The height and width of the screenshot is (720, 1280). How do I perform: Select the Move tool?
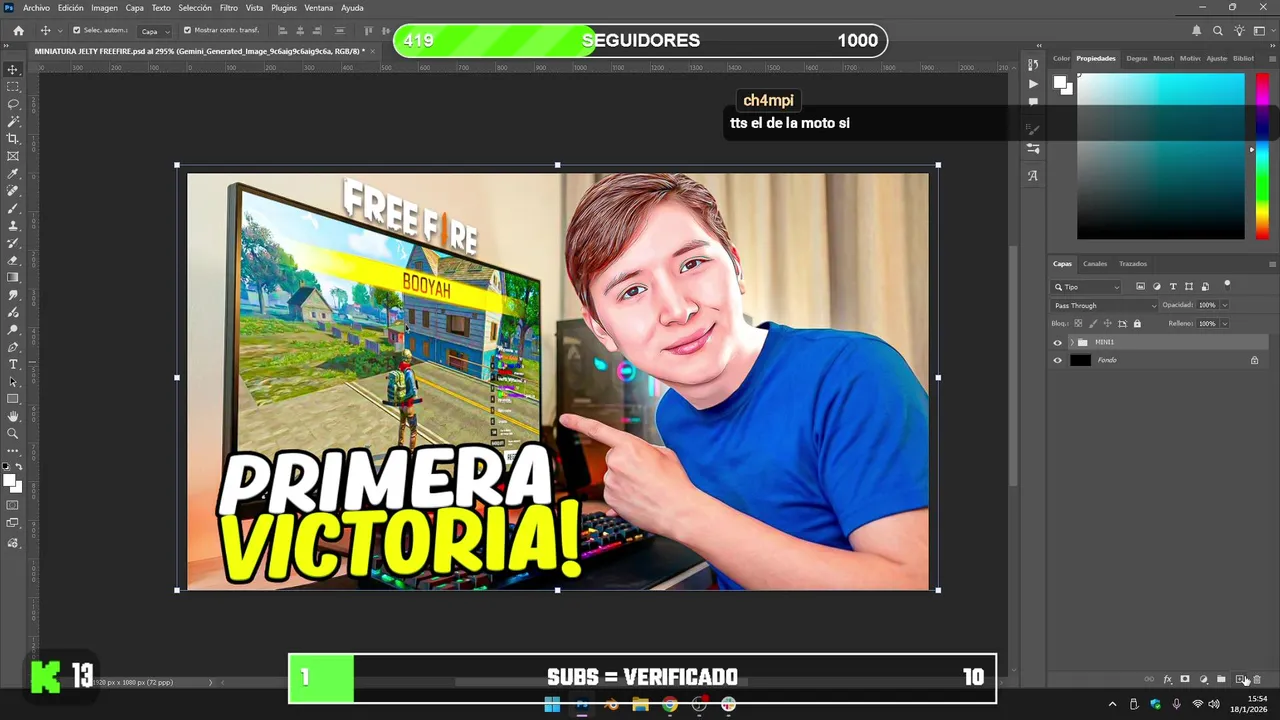coord(13,69)
